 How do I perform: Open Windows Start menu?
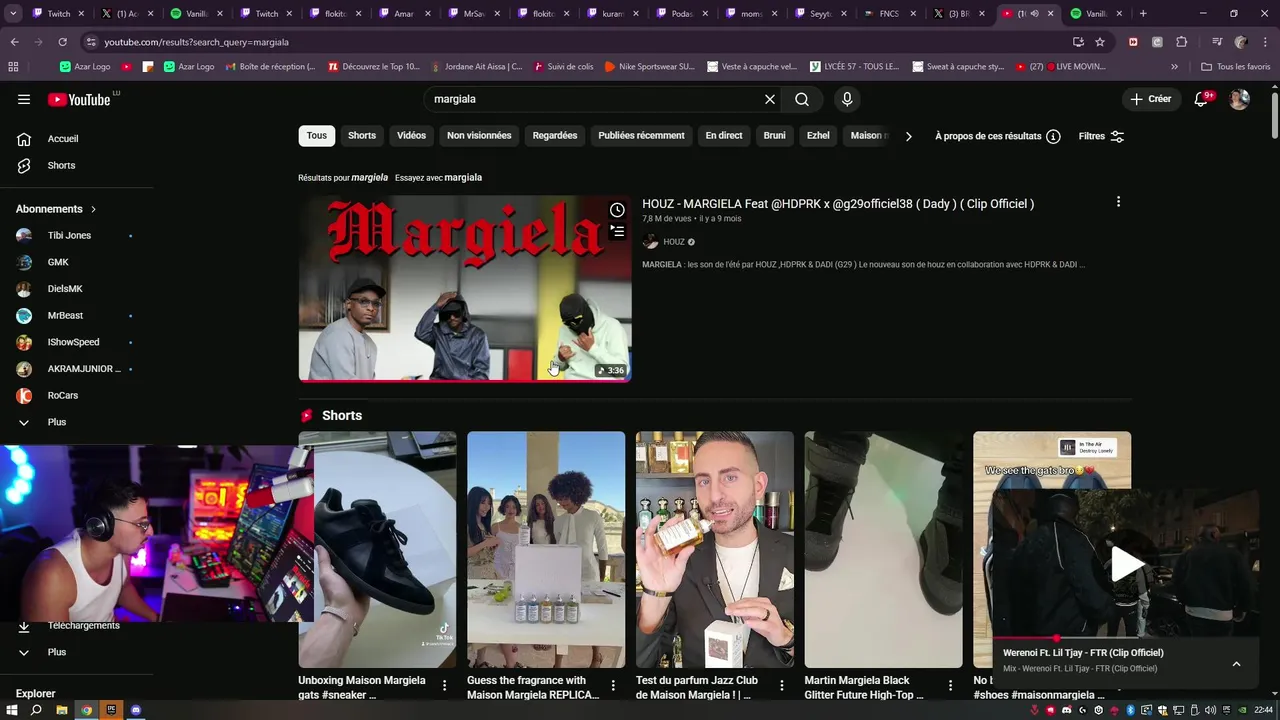point(13,710)
